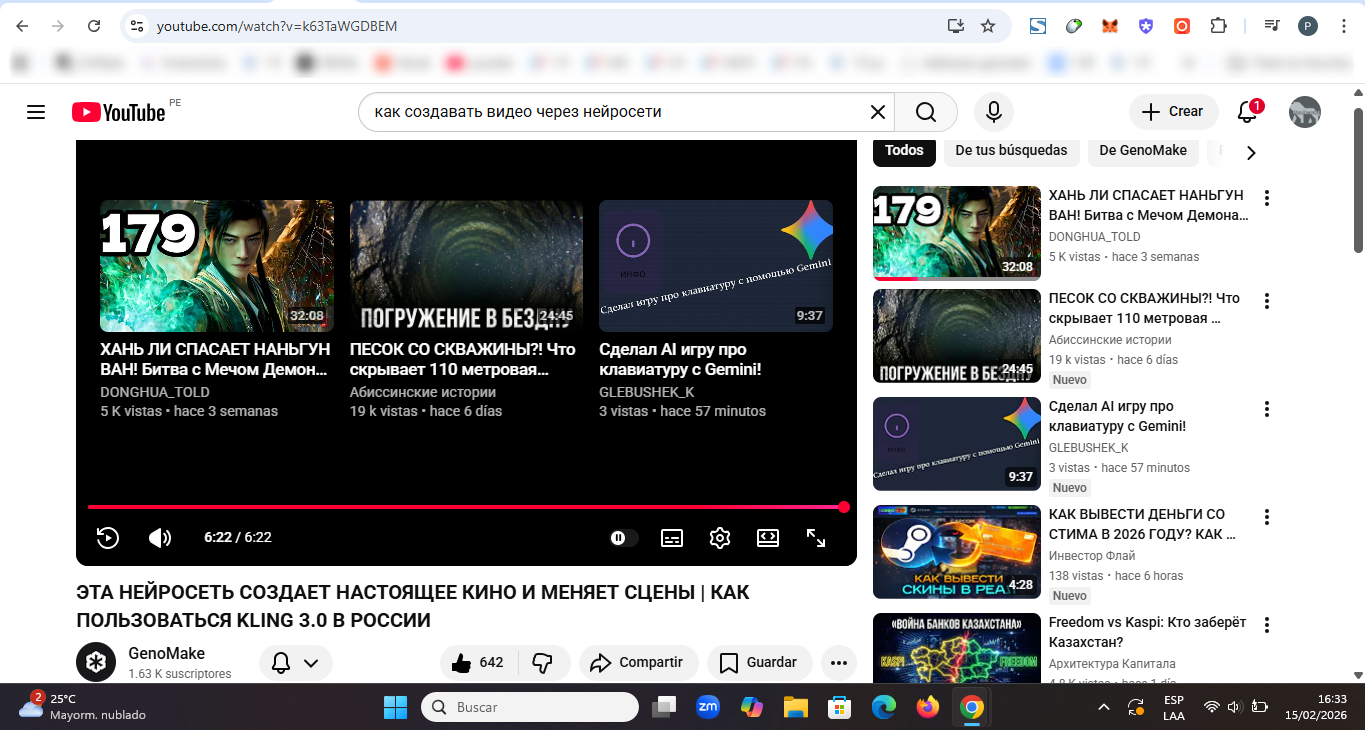Open Zoom from the taskbar
This screenshot has width=1365, height=730.
point(708,707)
